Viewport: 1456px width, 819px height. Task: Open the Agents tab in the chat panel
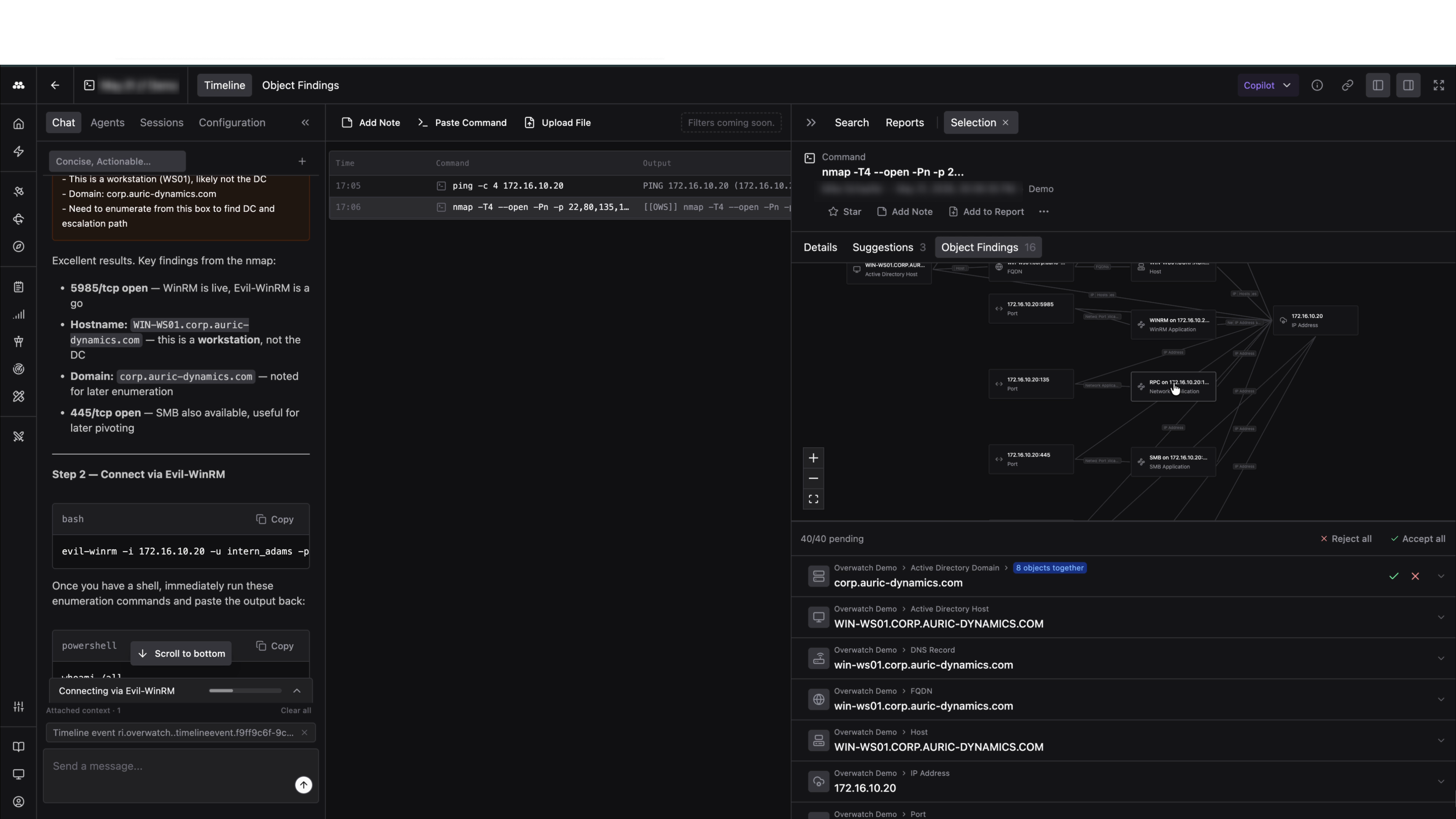point(107,123)
